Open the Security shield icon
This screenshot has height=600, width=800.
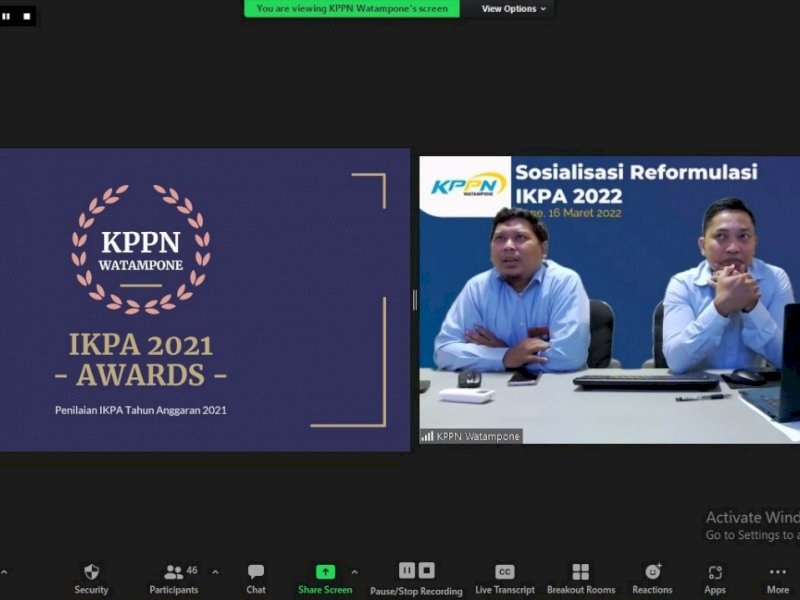91,572
